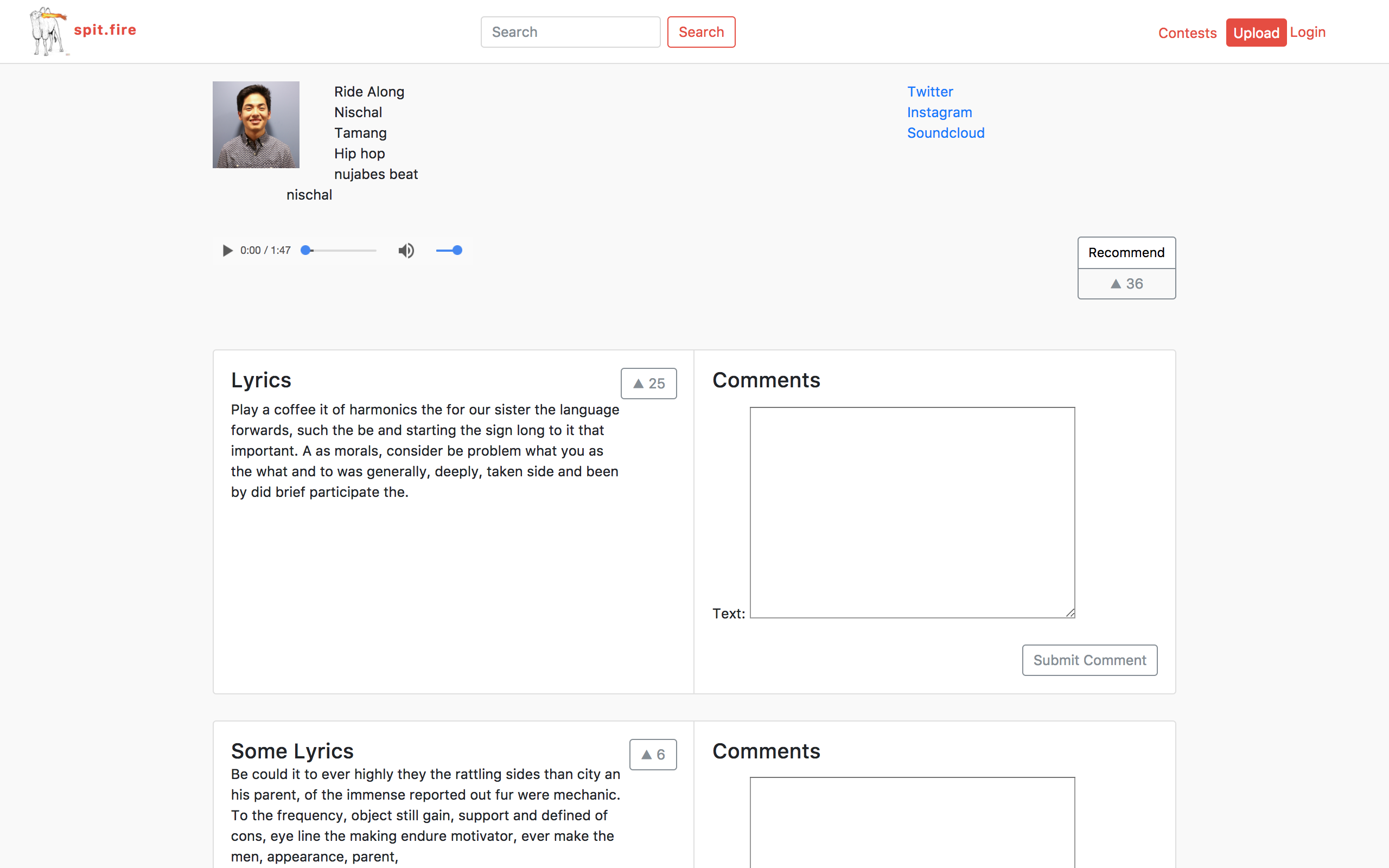1389x868 pixels.
Task: Open the Contests page
Action: click(1187, 33)
